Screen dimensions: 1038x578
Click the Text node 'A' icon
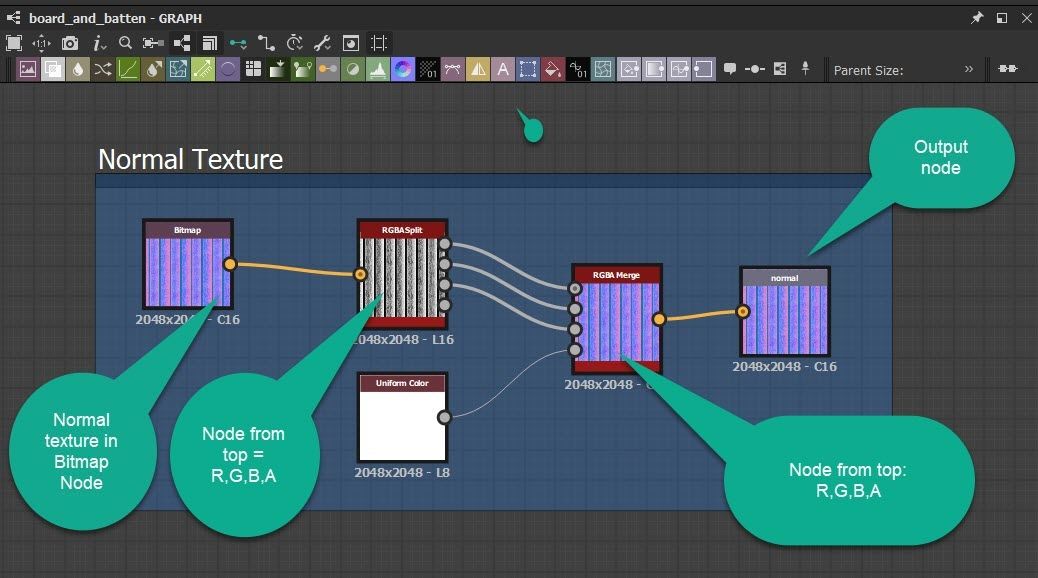pyautogui.click(x=503, y=69)
